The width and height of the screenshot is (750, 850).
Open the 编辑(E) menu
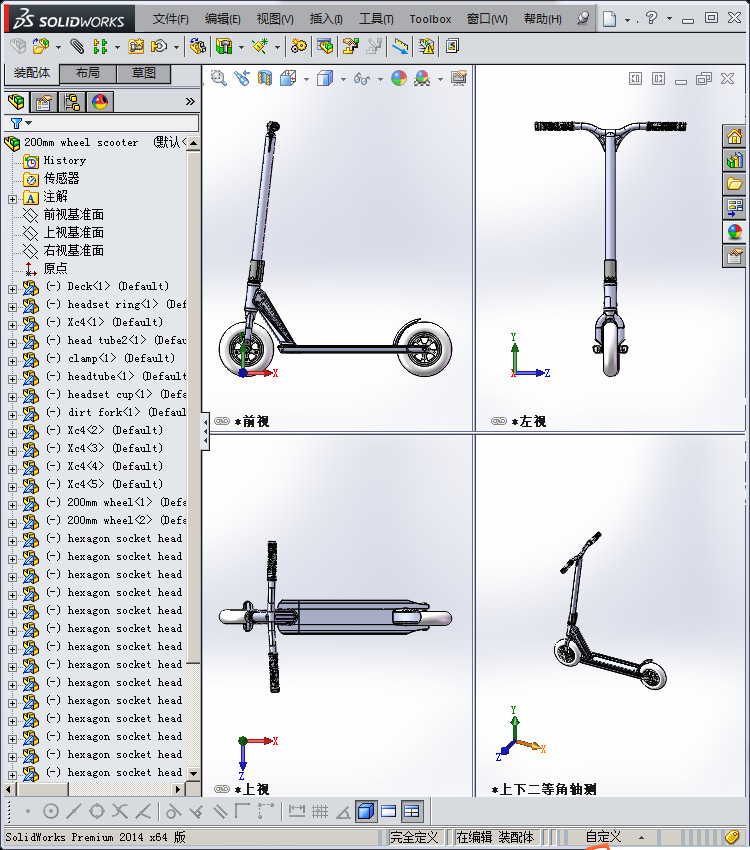coord(223,19)
